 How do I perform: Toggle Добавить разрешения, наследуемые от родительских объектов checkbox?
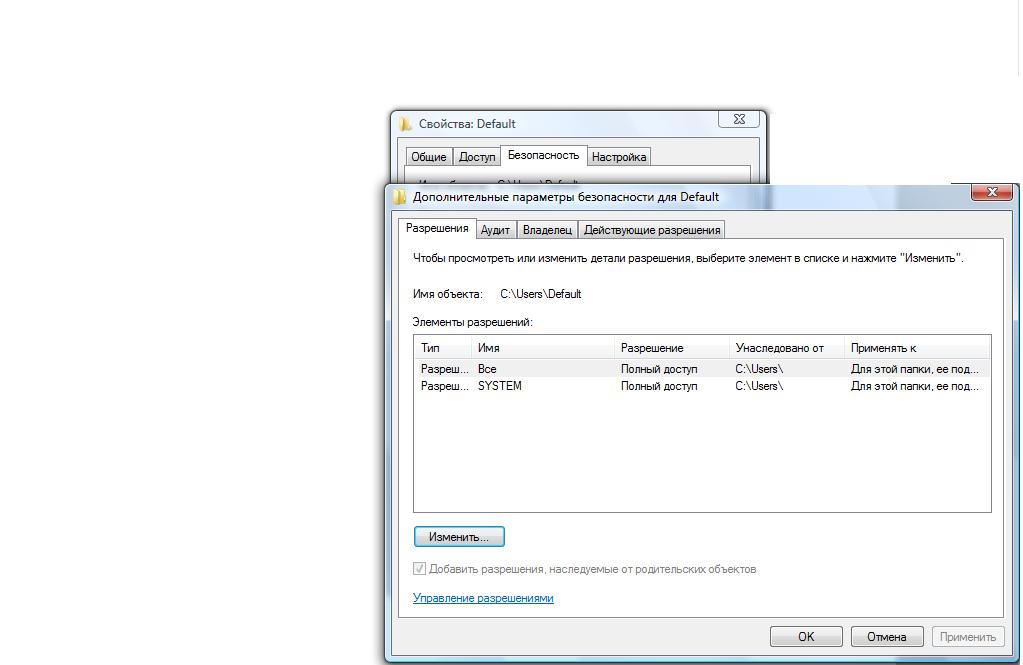[420, 569]
